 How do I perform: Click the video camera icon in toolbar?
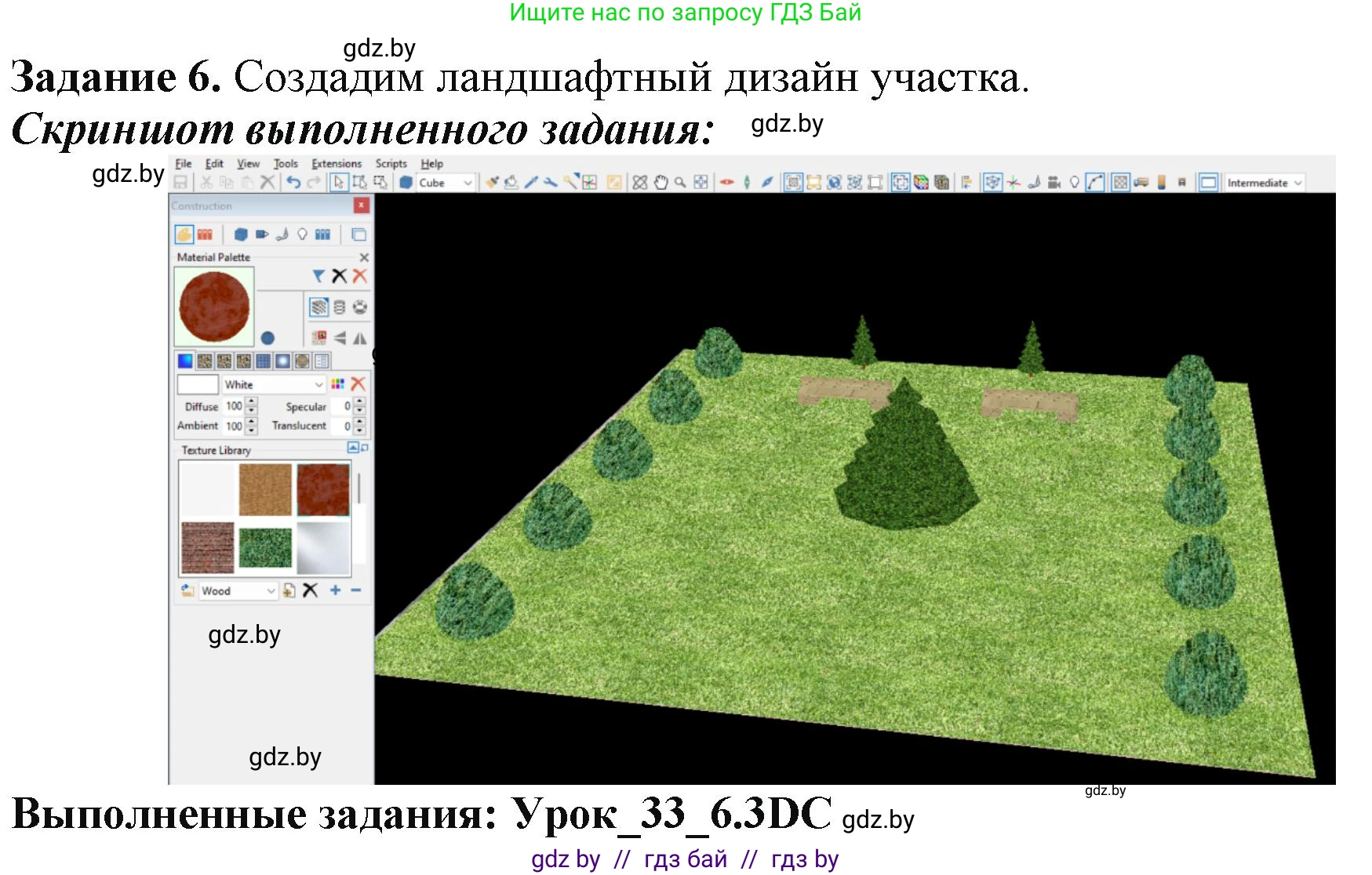(x=1054, y=183)
